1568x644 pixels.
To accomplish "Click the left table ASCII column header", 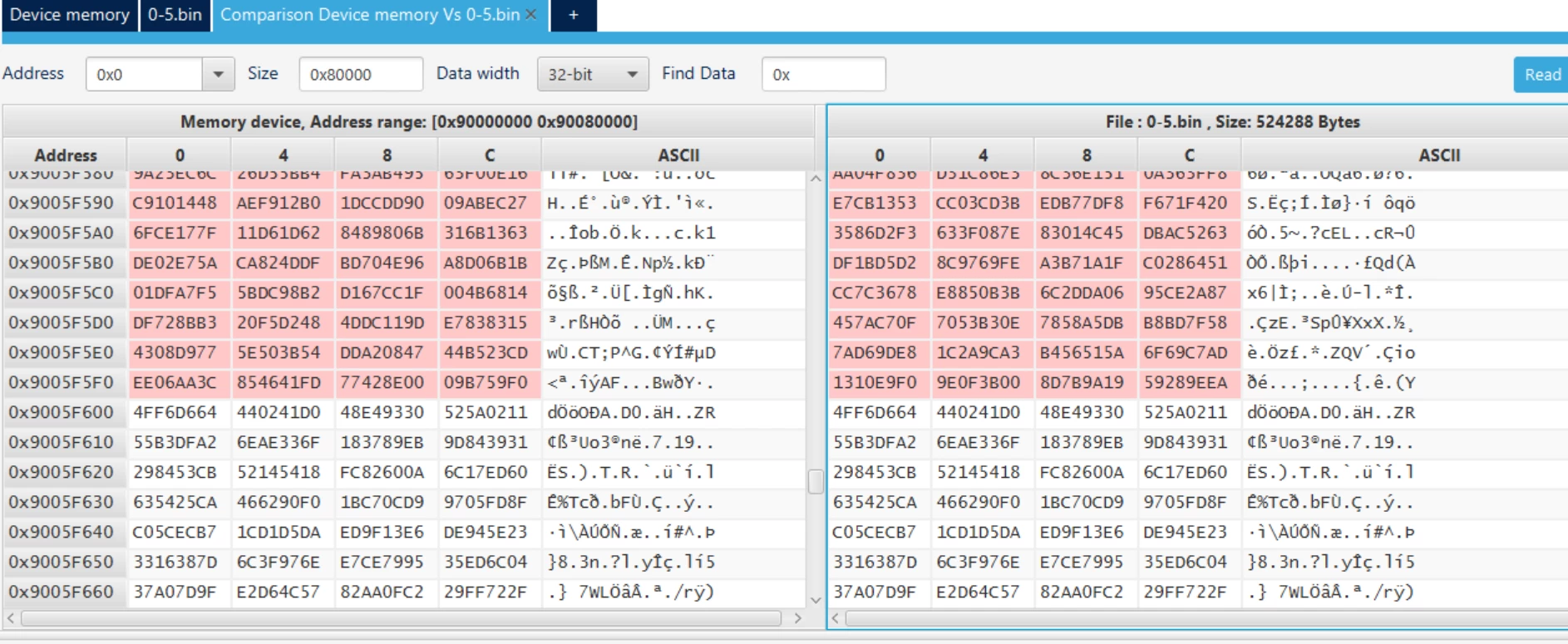I will pyautogui.click(x=678, y=155).
